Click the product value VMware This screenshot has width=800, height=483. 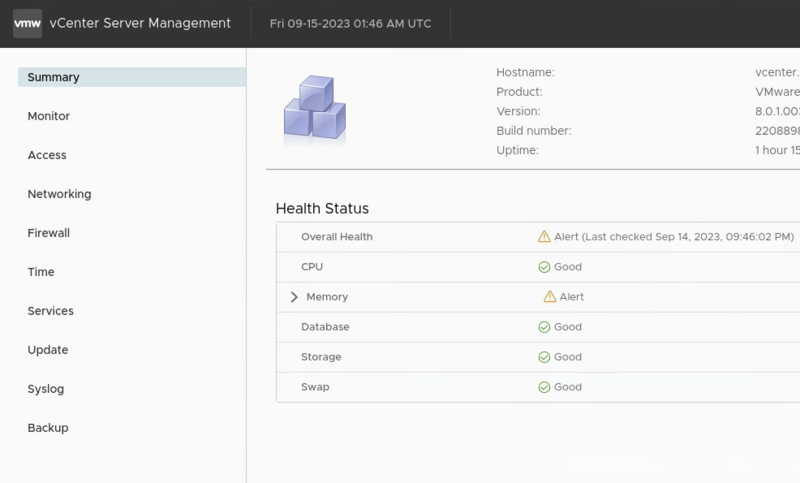(778, 92)
